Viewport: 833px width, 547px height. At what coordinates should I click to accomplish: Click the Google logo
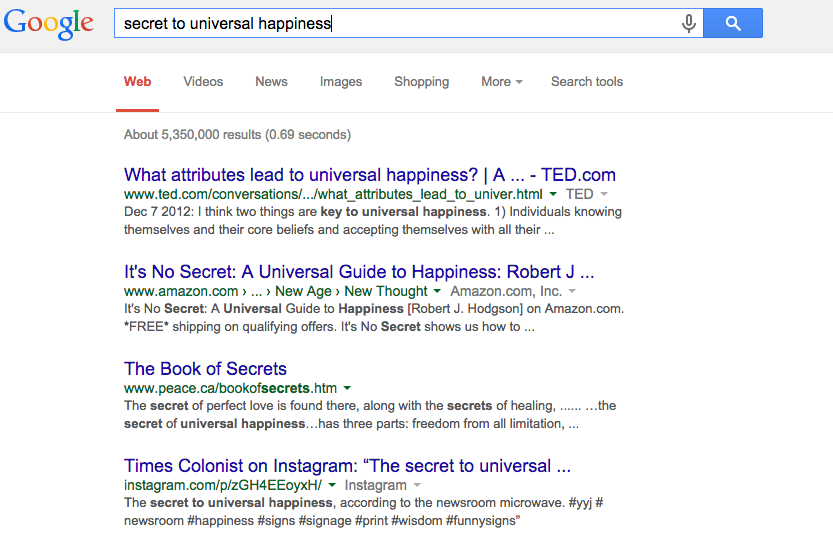coord(48,24)
